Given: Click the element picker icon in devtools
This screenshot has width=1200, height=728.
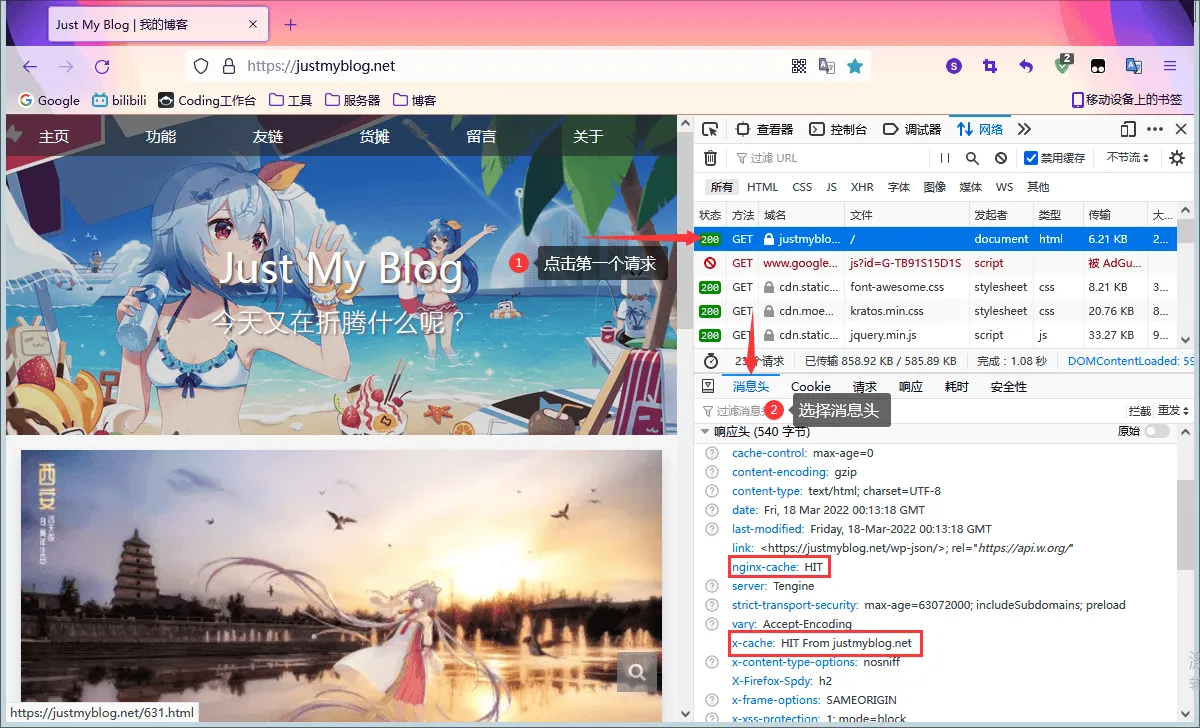Looking at the screenshot, I should point(710,129).
